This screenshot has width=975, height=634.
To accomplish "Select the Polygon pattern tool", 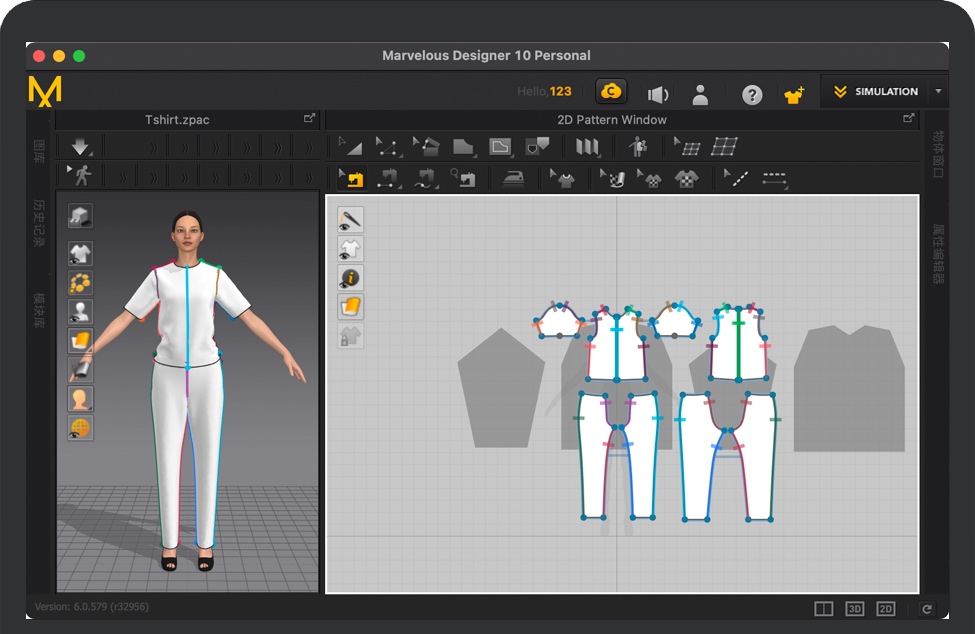I will click(462, 147).
